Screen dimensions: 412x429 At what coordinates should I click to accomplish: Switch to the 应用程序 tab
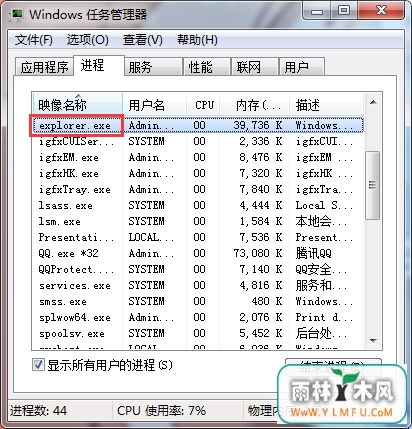pyautogui.click(x=44, y=67)
